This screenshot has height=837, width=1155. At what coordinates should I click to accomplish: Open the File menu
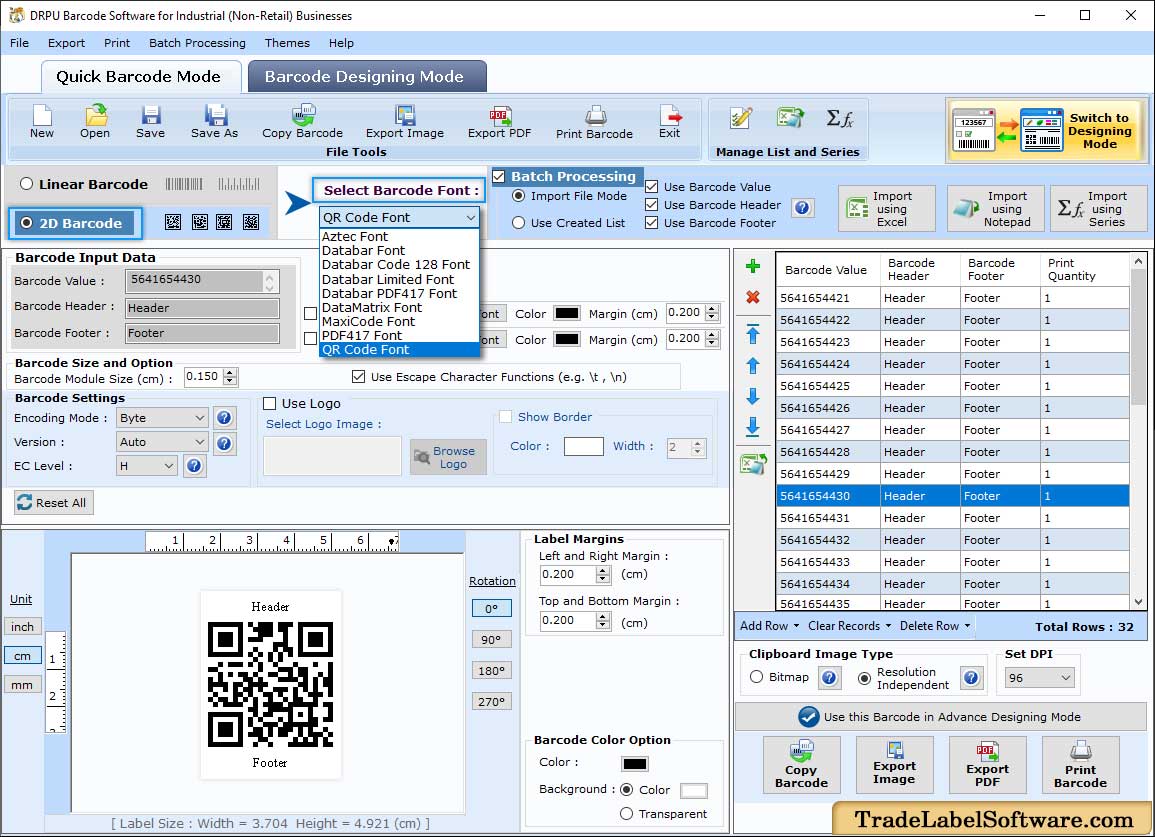pyautogui.click(x=20, y=43)
